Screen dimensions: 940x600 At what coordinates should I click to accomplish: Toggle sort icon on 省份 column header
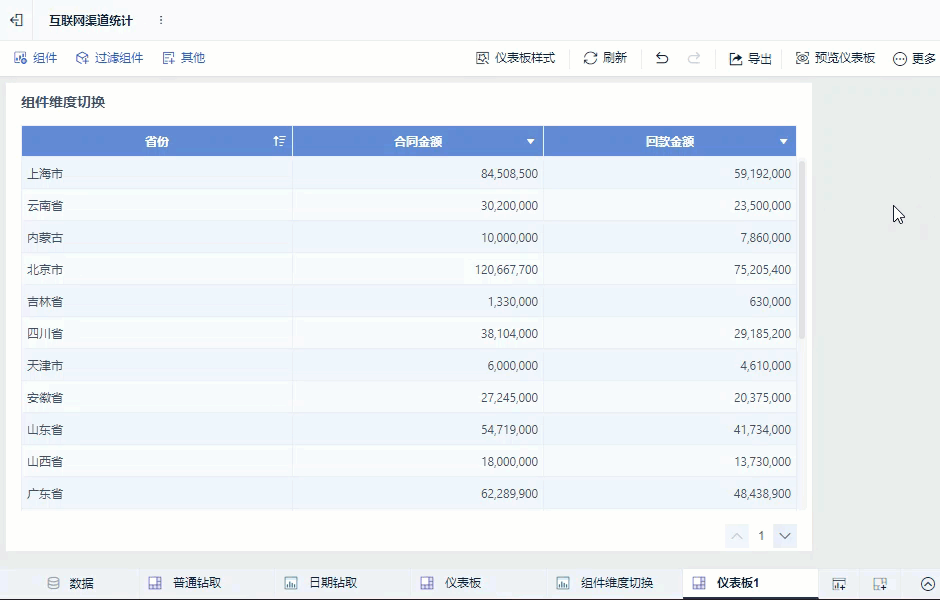coord(279,141)
